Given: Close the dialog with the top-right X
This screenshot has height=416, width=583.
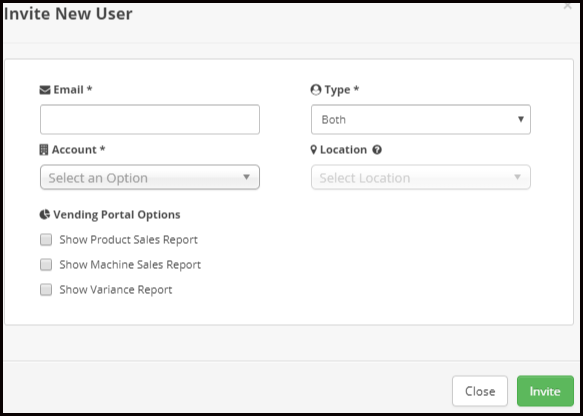Looking at the screenshot, I should 567,6.
